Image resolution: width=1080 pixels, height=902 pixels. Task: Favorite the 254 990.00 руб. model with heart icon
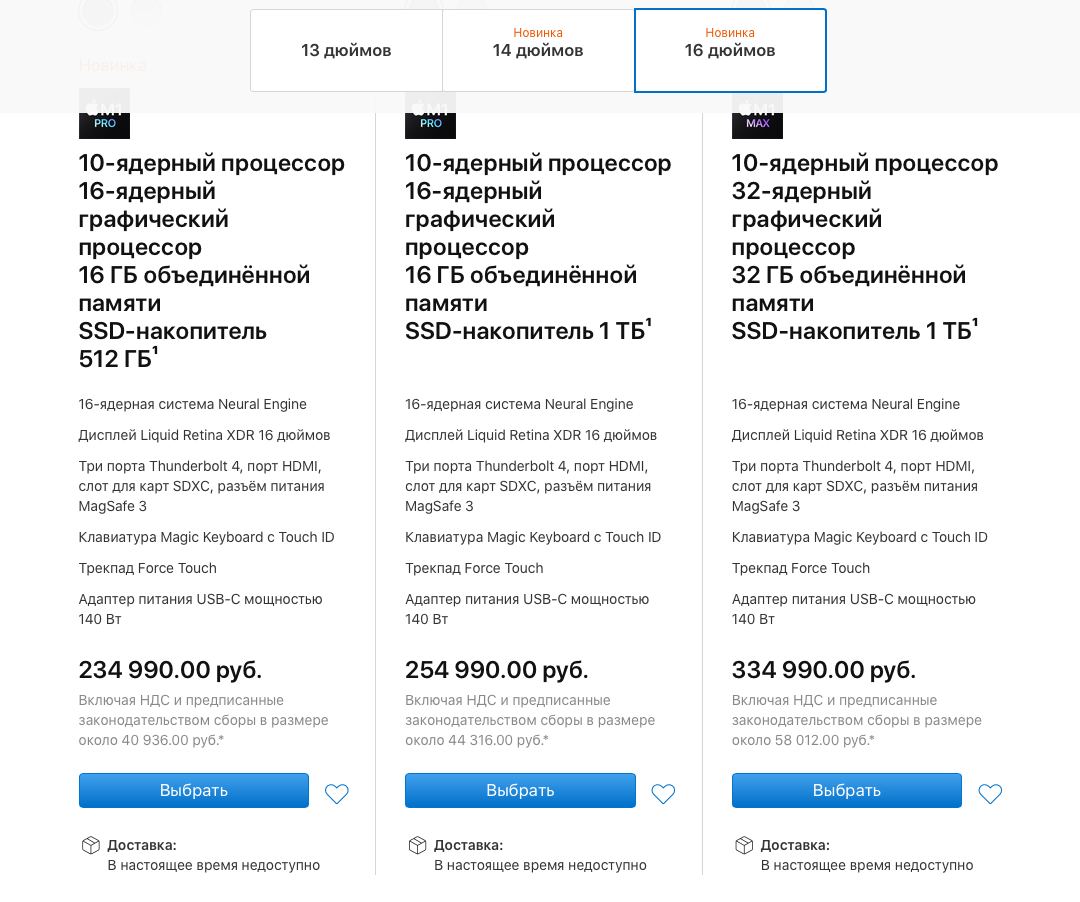pos(663,794)
